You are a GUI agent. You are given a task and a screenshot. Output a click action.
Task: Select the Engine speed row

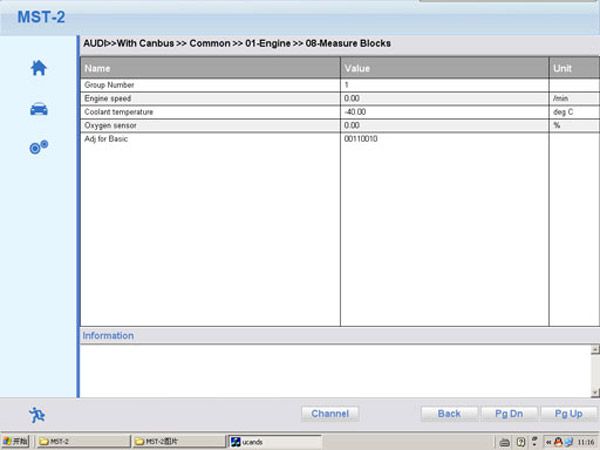[x=210, y=99]
